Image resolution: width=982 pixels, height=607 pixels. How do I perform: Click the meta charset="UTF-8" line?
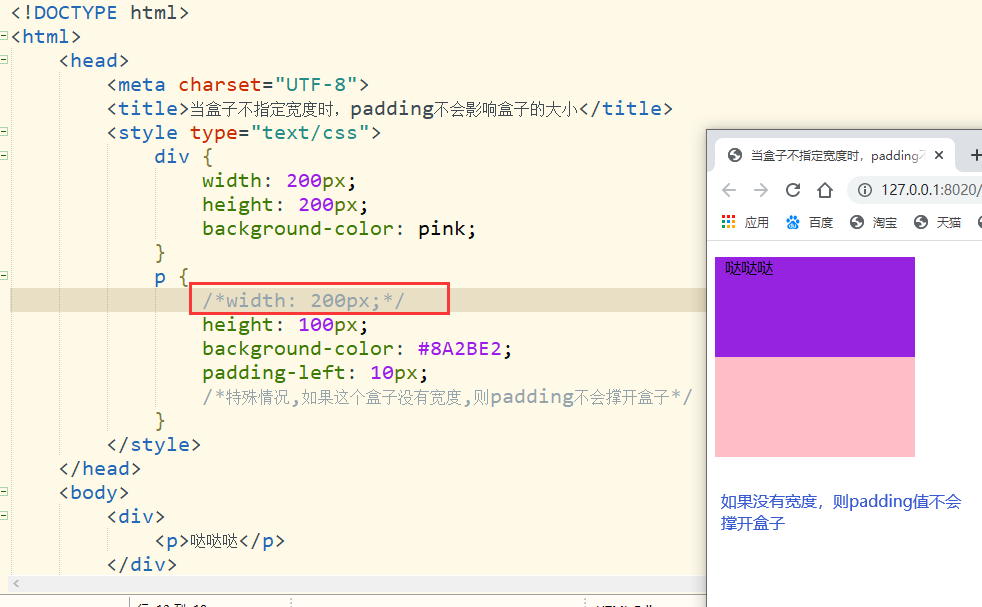click(x=238, y=85)
